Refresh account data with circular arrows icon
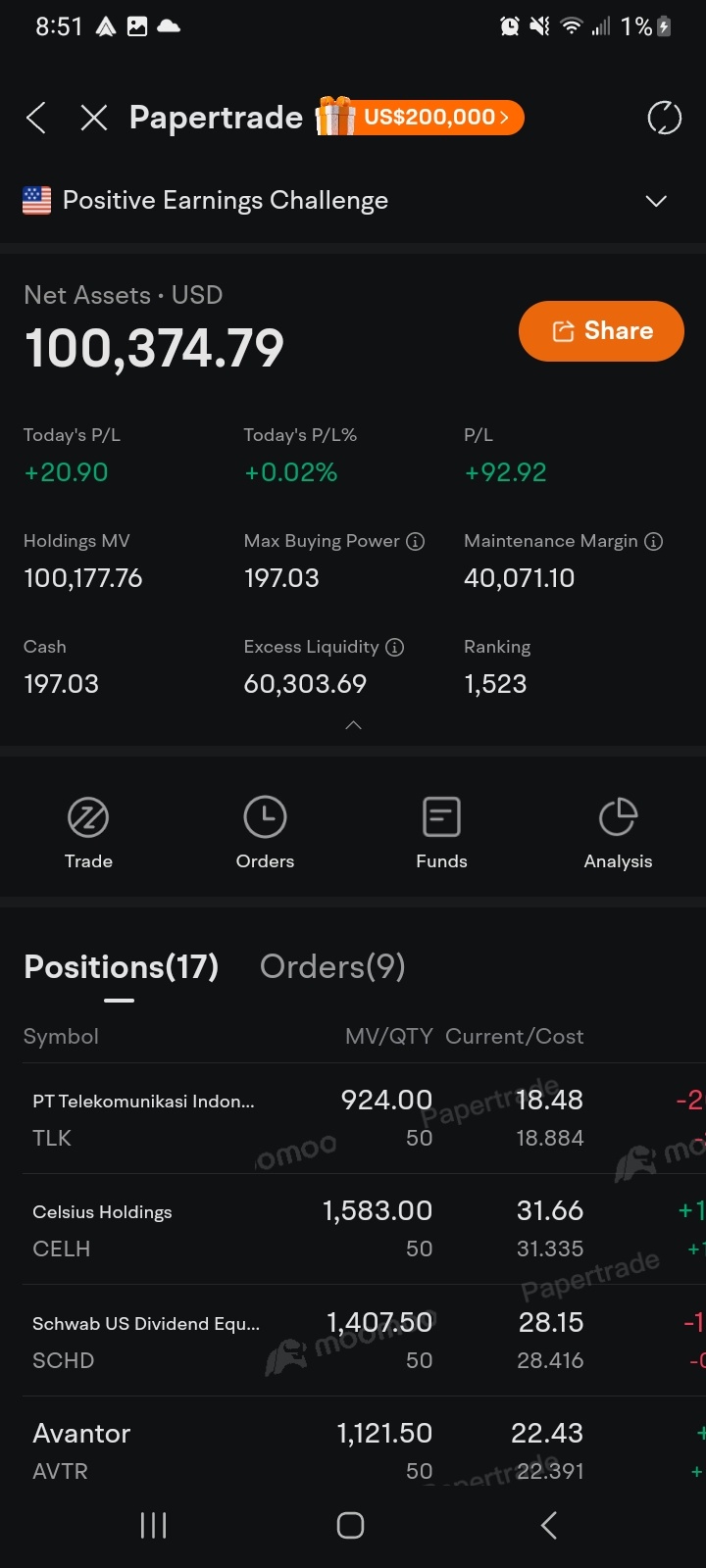The height and width of the screenshot is (1568, 706). click(x=664, y=119)
